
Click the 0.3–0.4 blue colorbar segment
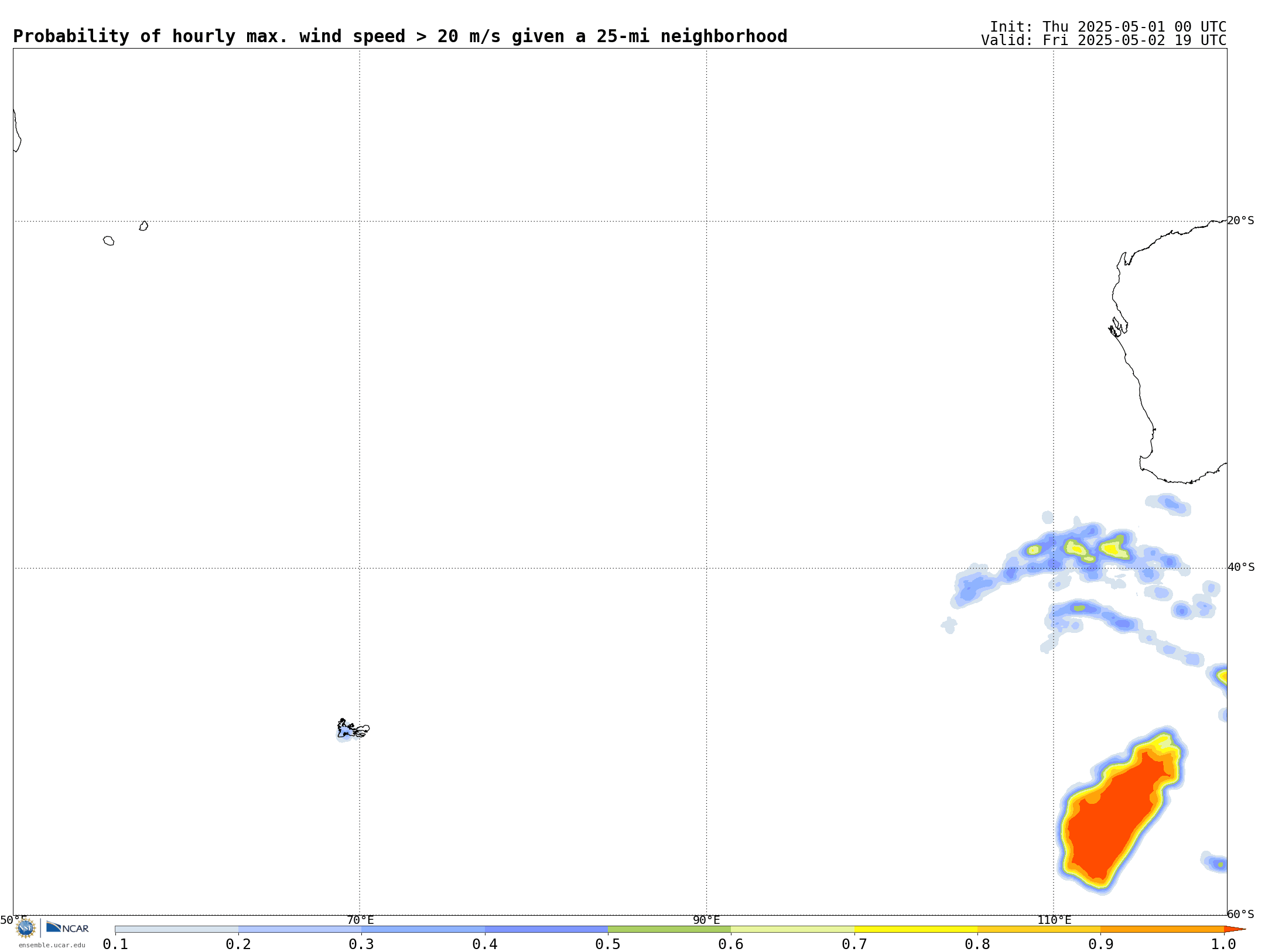[423, 929]
